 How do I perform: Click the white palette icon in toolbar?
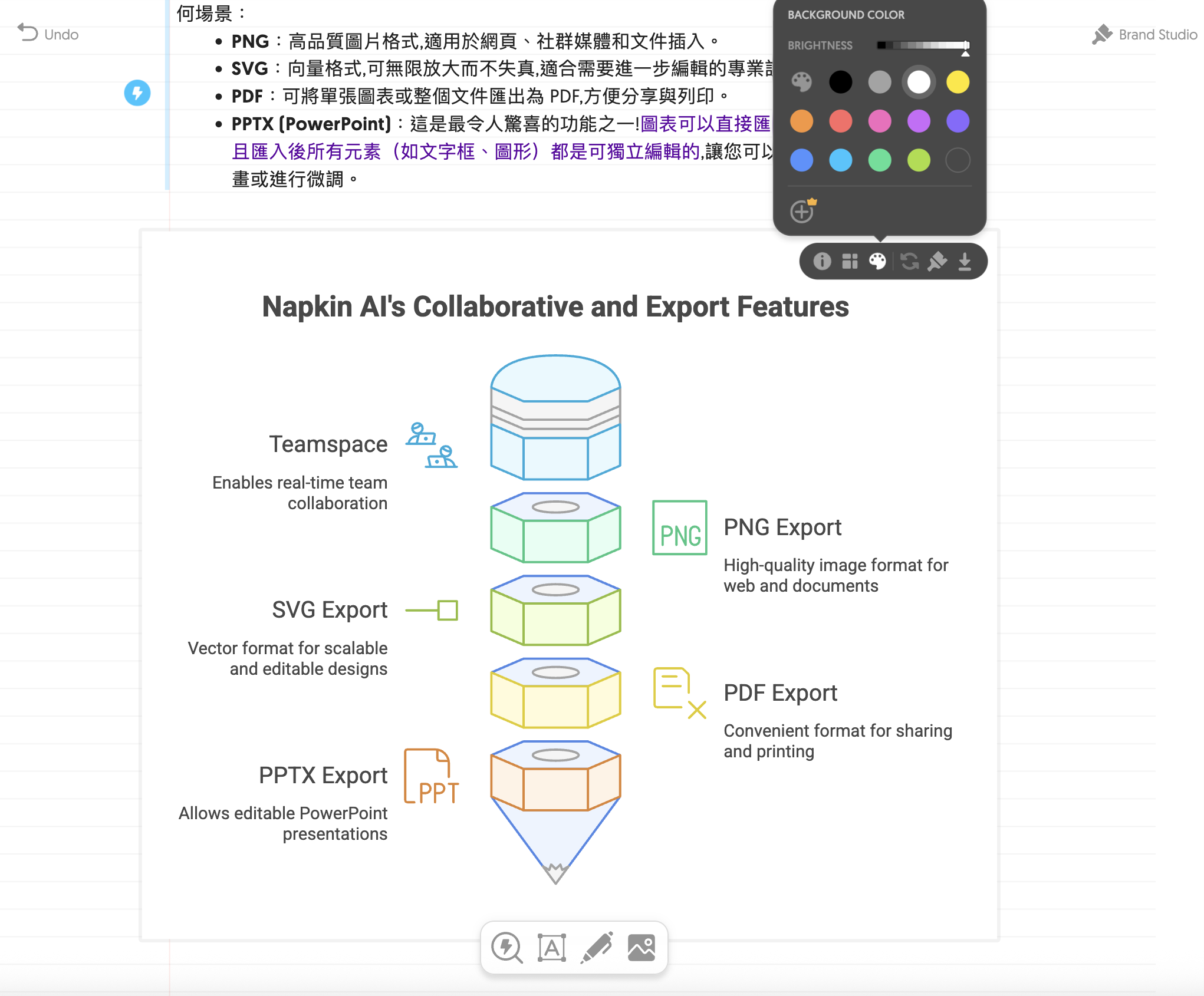point(877,261)
